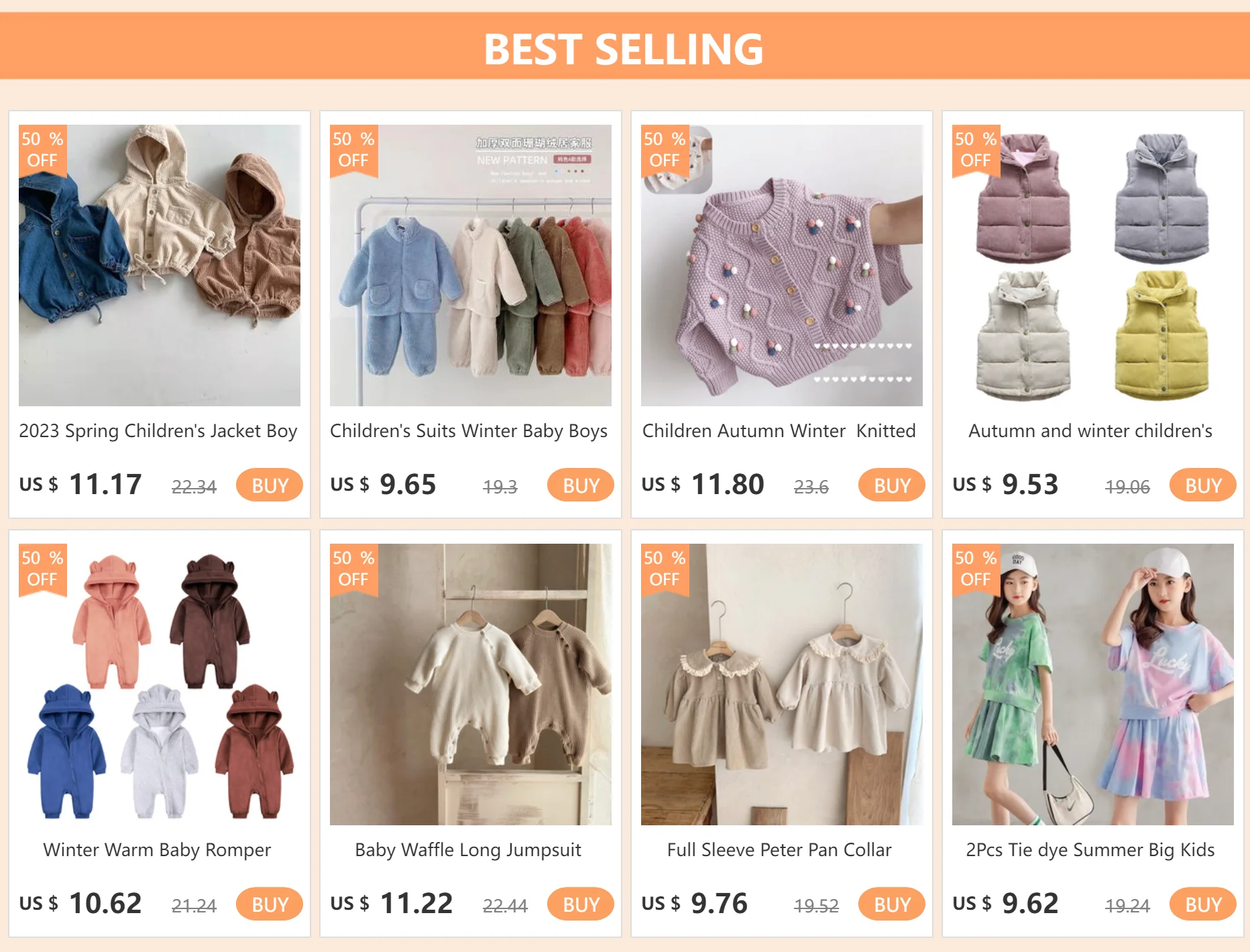
Task: Open the 'Winter Warm Baby Romper' title link
Action: pos(157,850)
